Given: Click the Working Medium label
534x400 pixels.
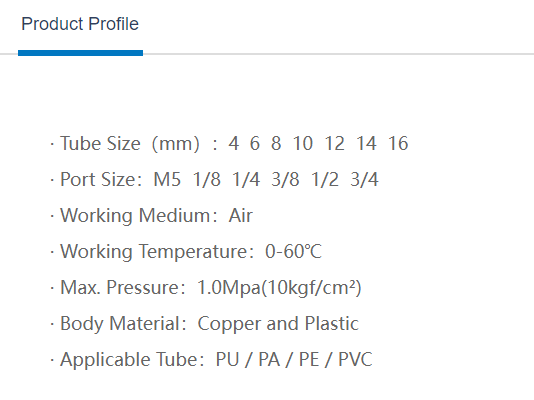Looking at the screenshot, I should coord(139,215).
